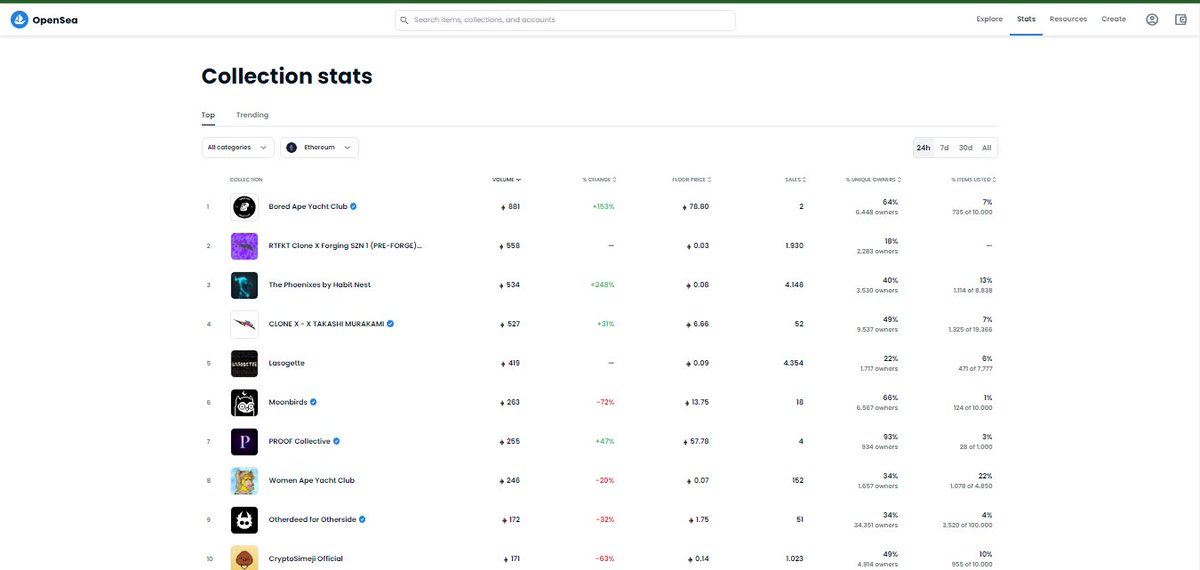Open CryptoSimeji Official link
1200x570 pixels.
pos(306,558)
